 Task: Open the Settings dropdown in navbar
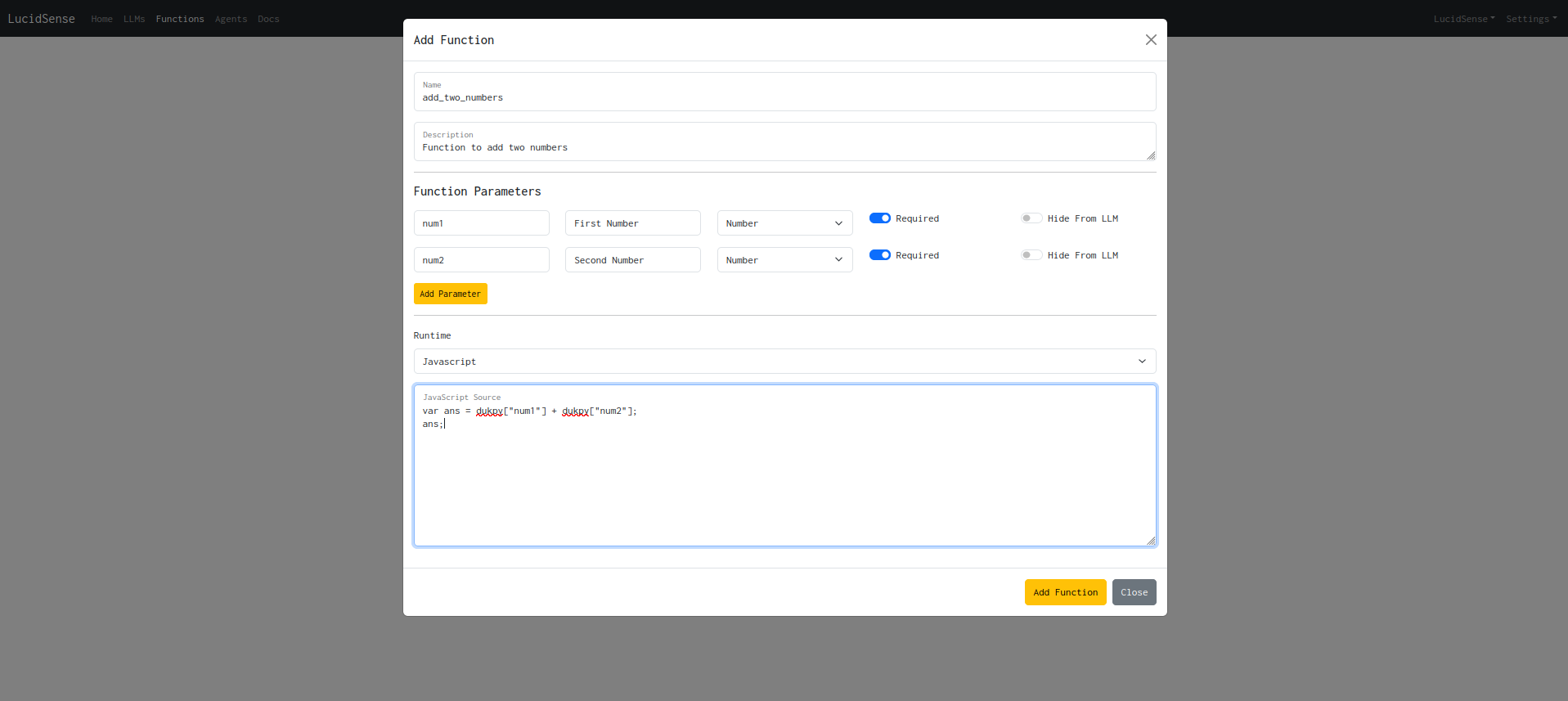[x=1531, y=19]
